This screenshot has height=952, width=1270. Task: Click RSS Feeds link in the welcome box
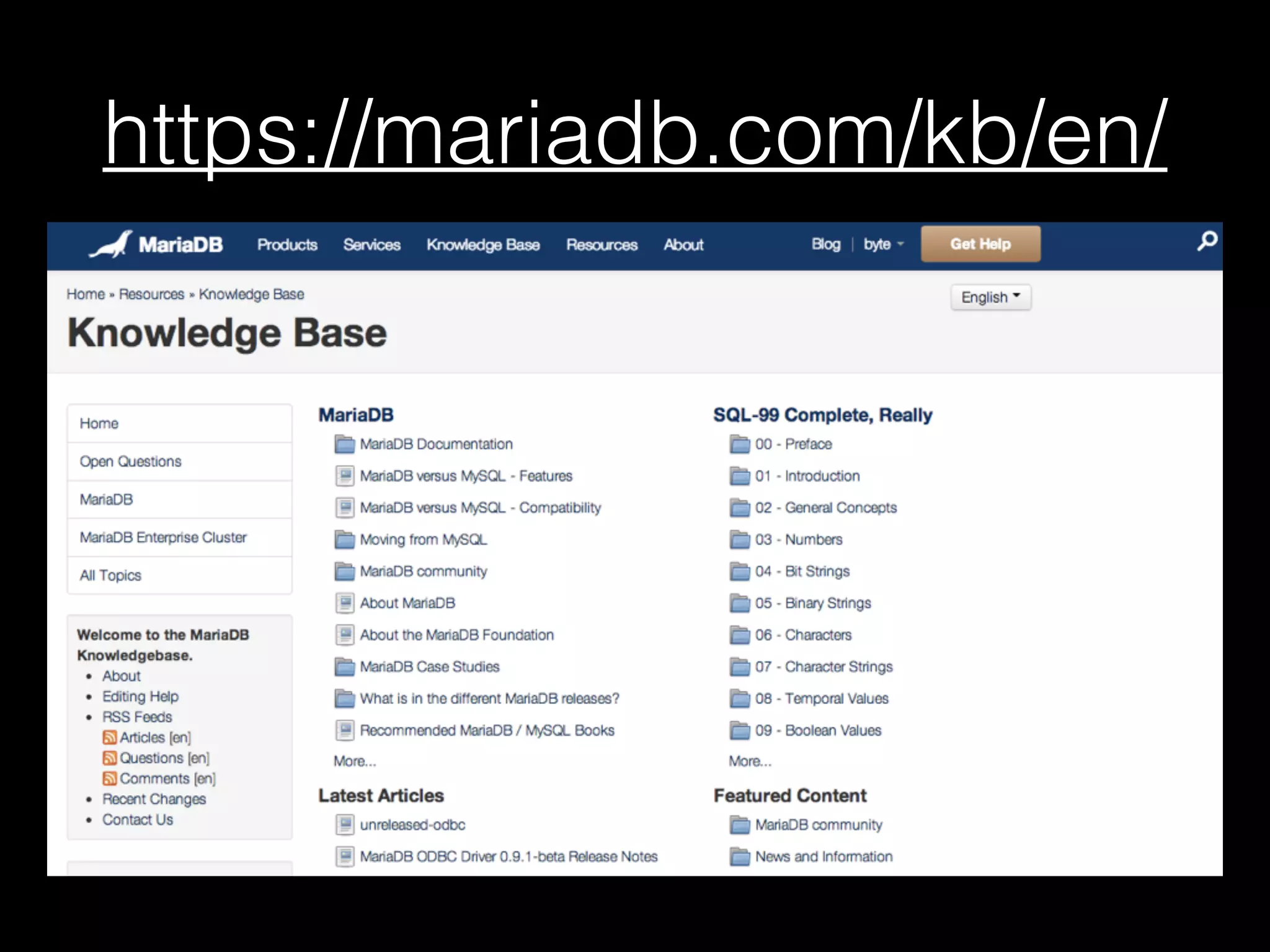pos(137,717)
